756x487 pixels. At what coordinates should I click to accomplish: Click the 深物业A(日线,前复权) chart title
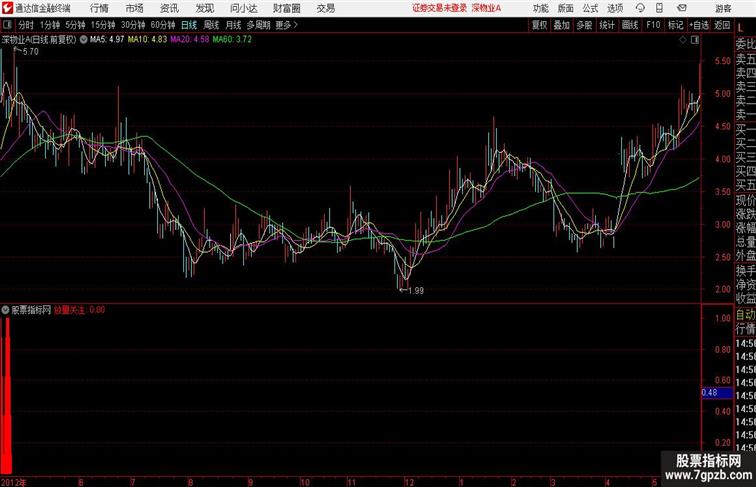(x=39, y=40)
